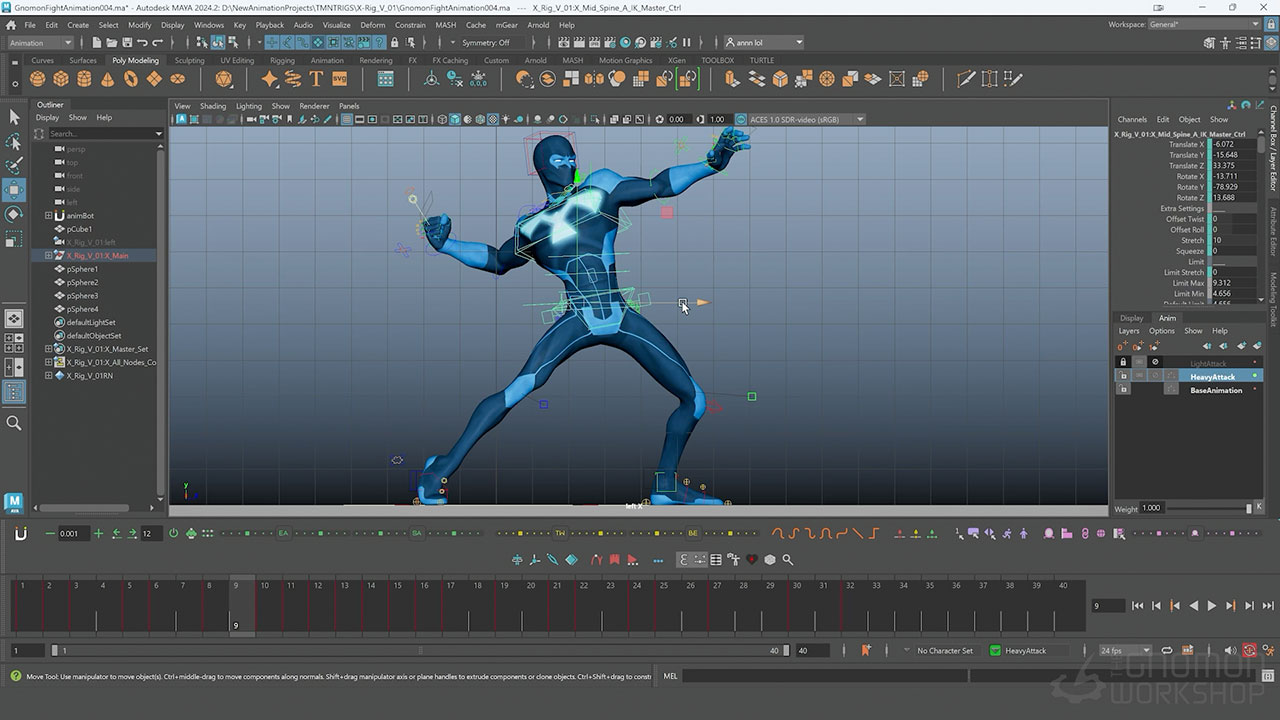Open the Animation menu set dropdown
This screenshot has height=720, width=1280.
40,43
